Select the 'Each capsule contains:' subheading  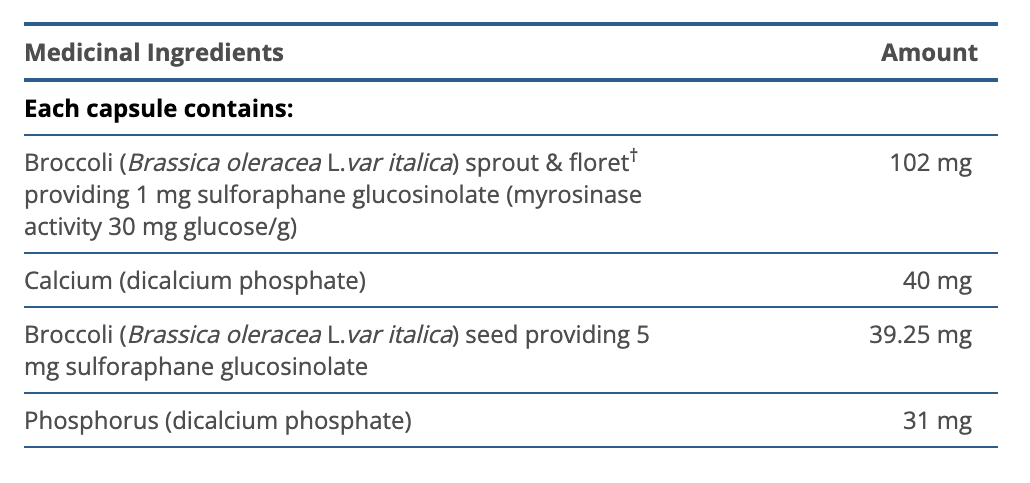point(158,107)
